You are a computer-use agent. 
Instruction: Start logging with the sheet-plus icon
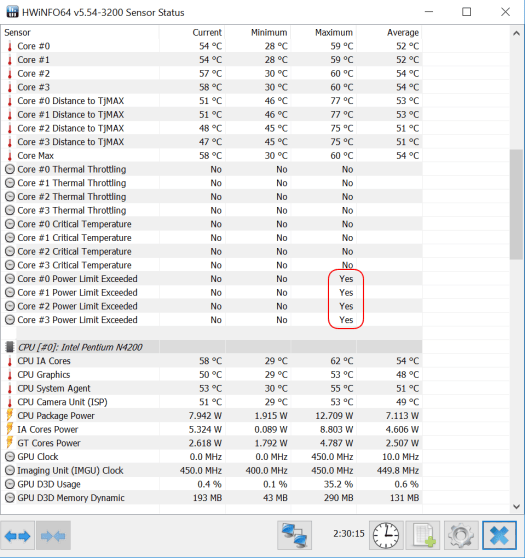(x=424, y=536)
